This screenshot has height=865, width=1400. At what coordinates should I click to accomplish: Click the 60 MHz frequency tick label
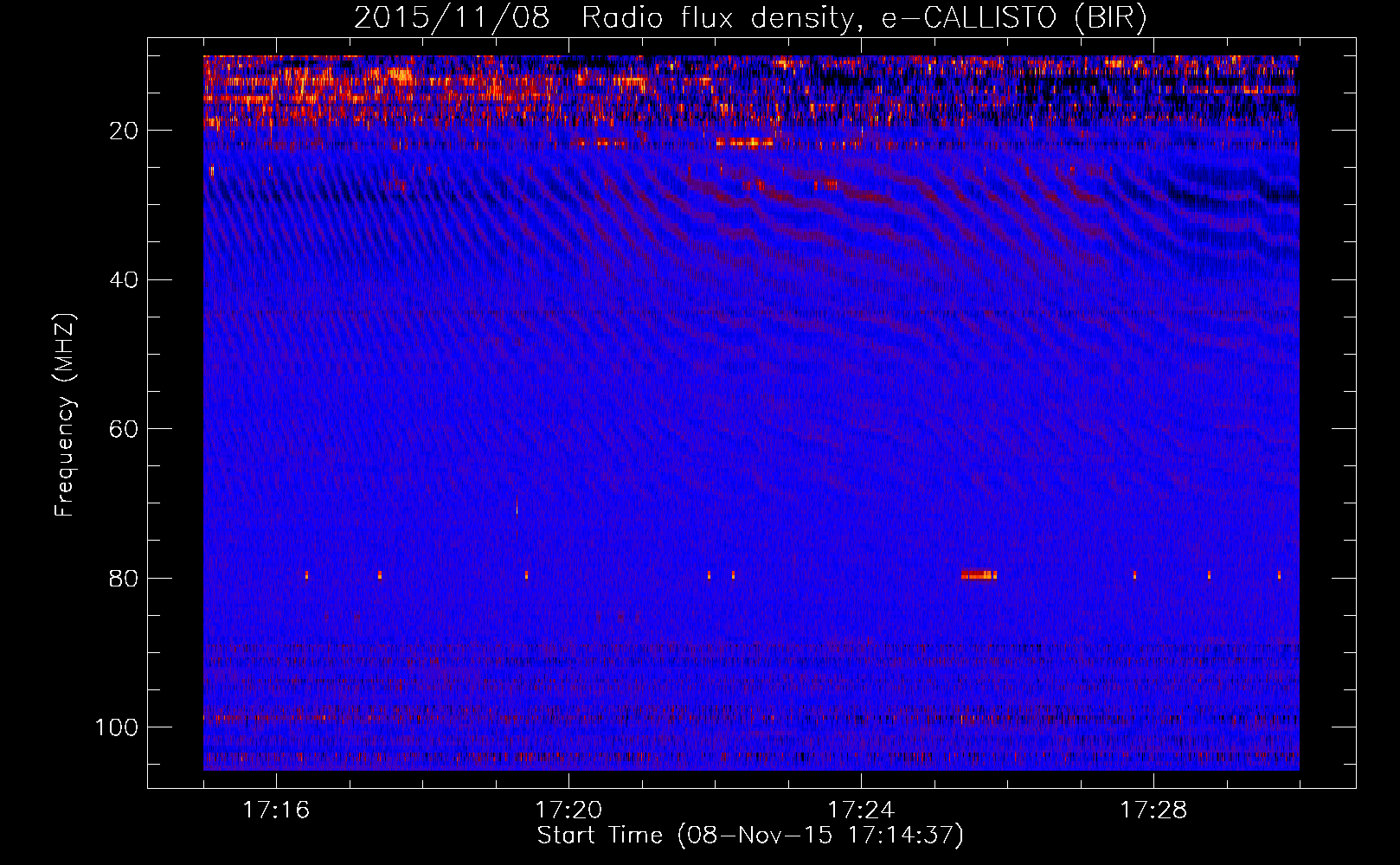point(124,429)
